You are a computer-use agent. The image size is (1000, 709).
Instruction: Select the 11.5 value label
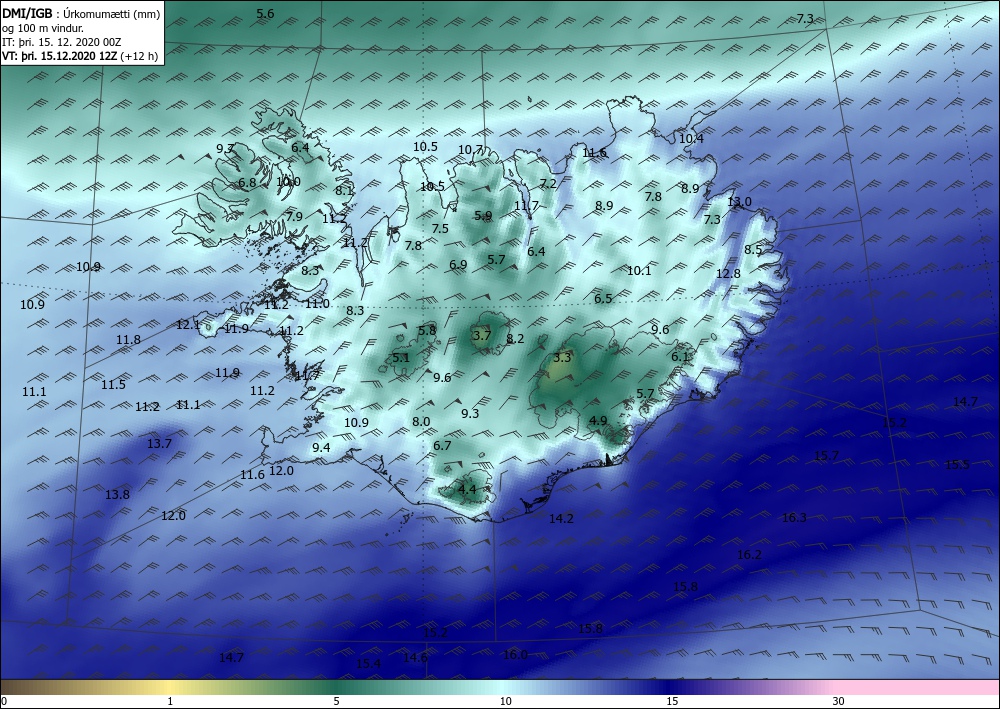tap(113, 384)
